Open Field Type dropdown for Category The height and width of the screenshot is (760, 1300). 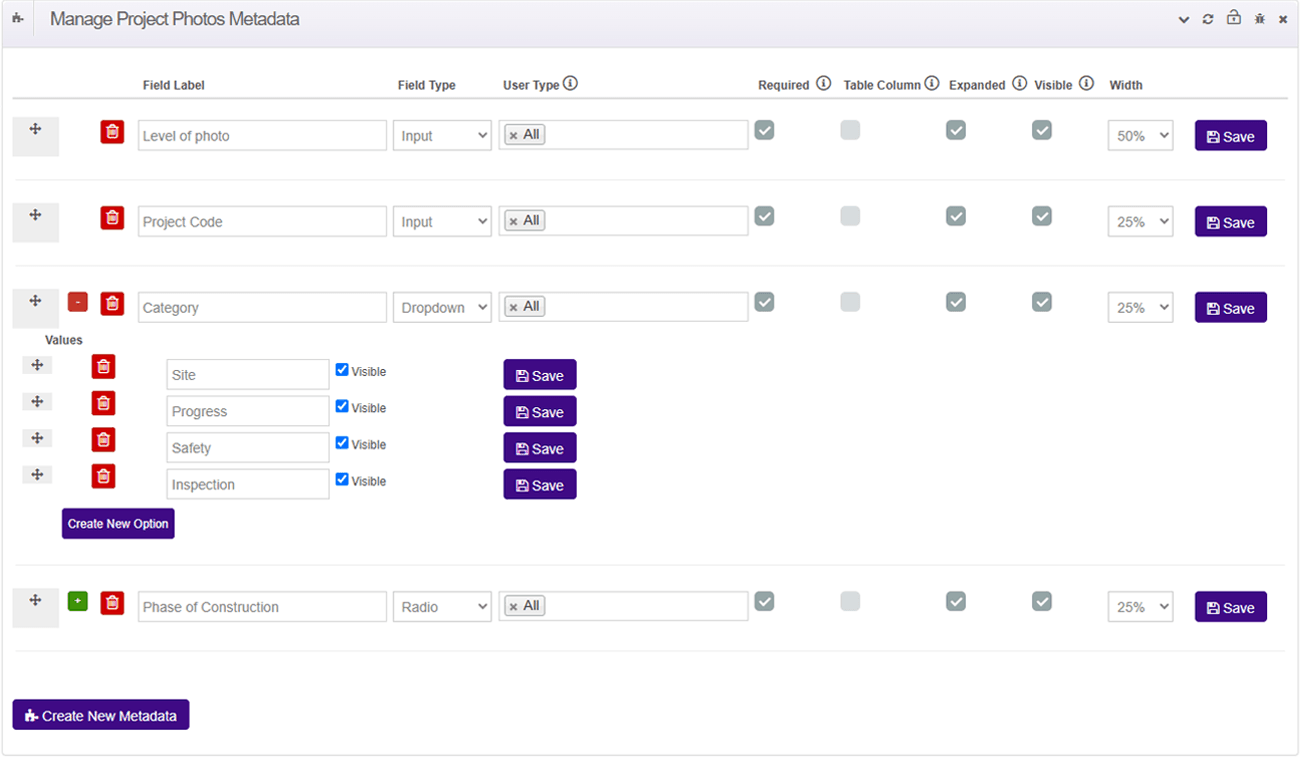(x=442, y=308)
